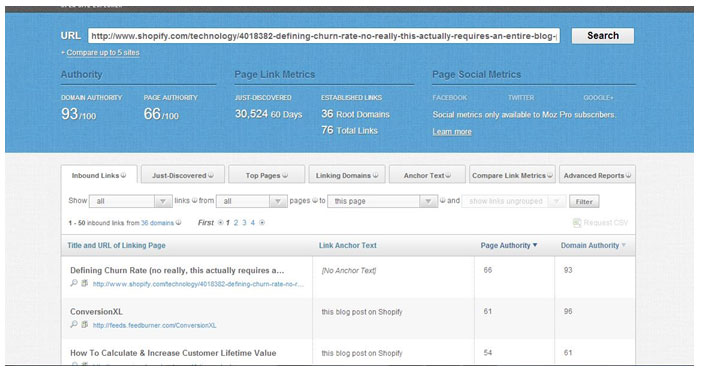Switch to the Just-Discovered tab
This screenshot has height=371, width=703.
click(x=182, y=175)
